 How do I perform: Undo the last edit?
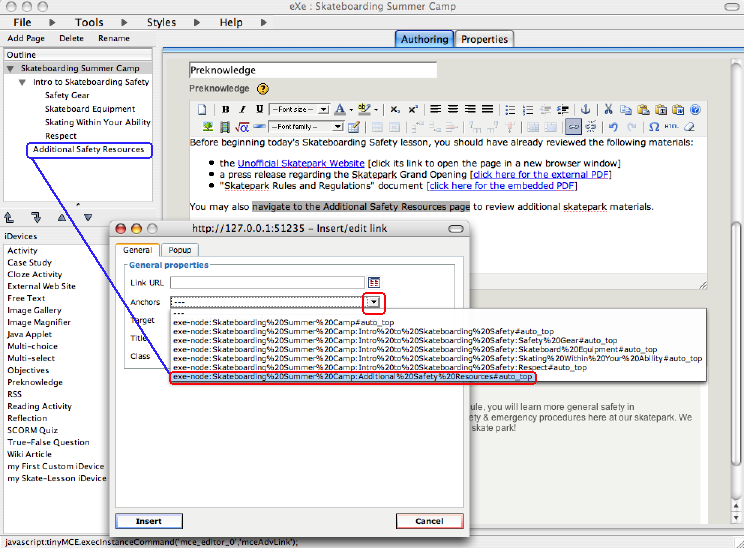[x=614, y=127]
